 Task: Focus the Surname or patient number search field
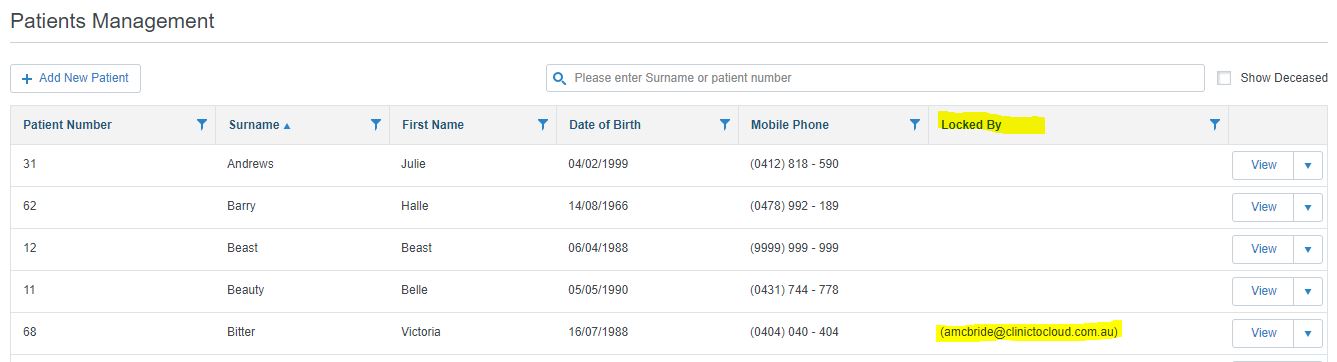(x=875, y=78)
